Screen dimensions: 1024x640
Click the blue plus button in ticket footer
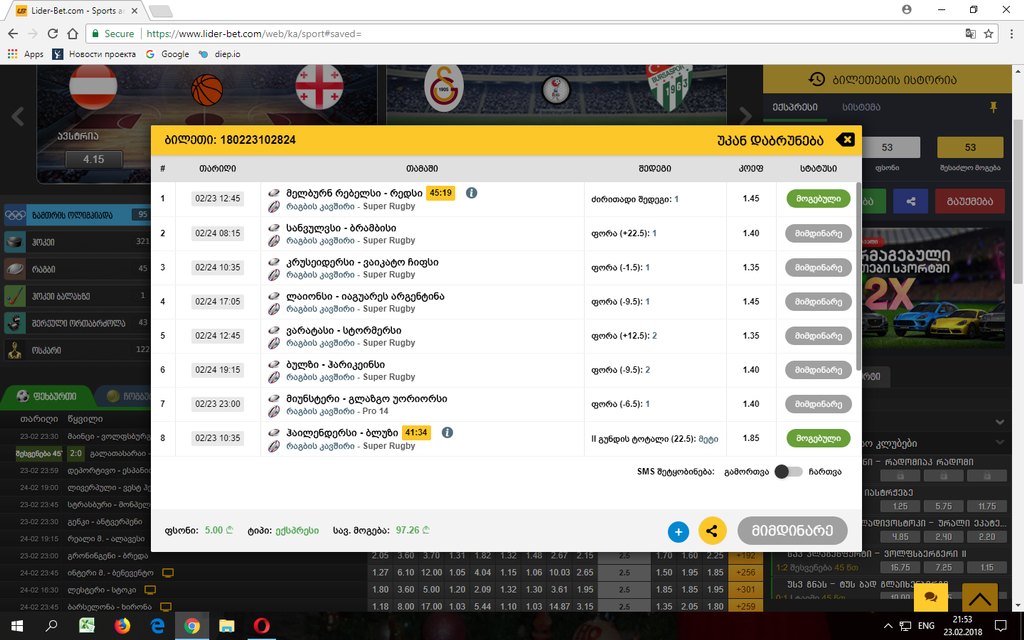pyautogui.click(x=679, y=532)
